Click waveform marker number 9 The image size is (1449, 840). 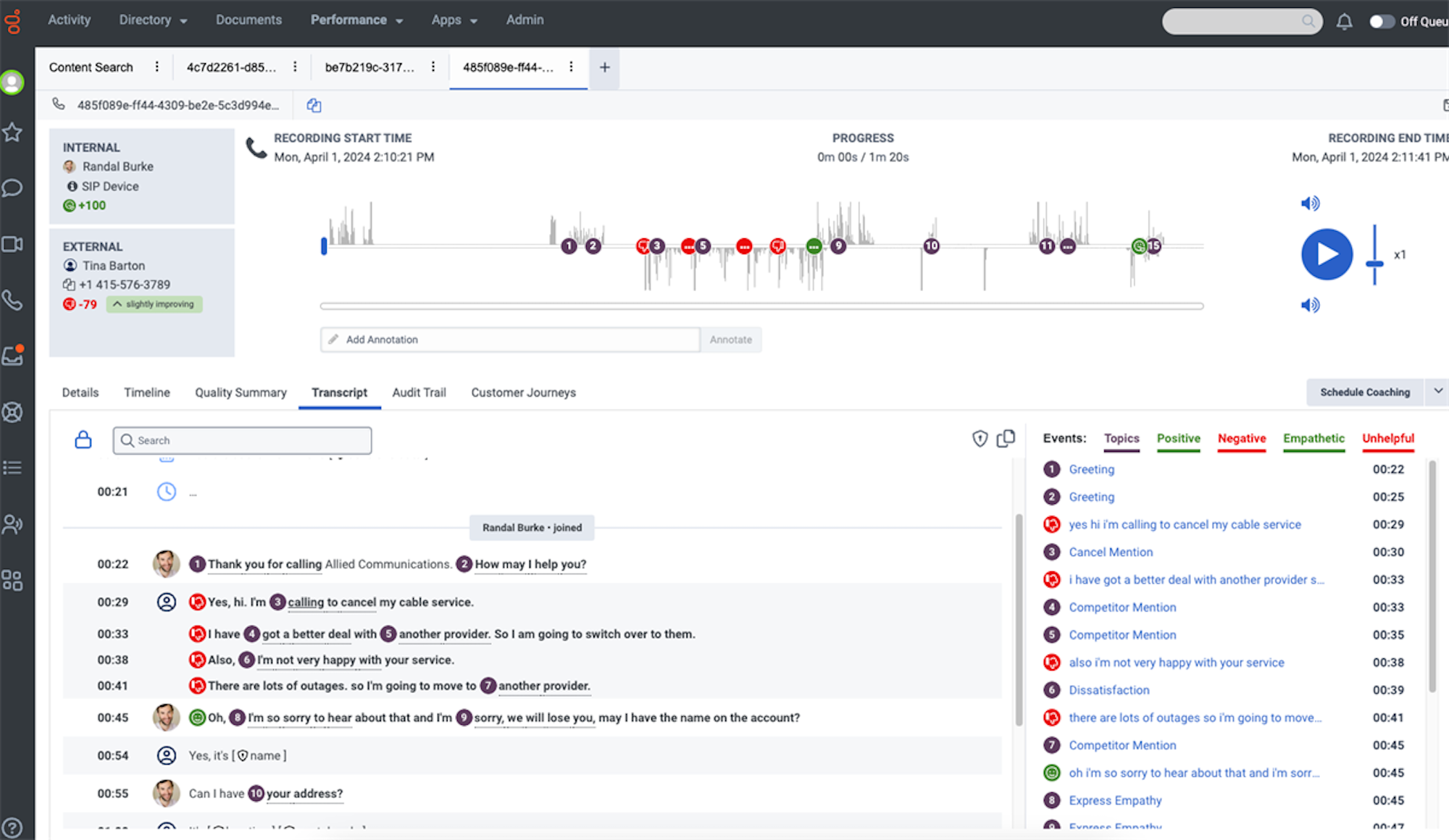pyautogui.click(x=838, y=246)
